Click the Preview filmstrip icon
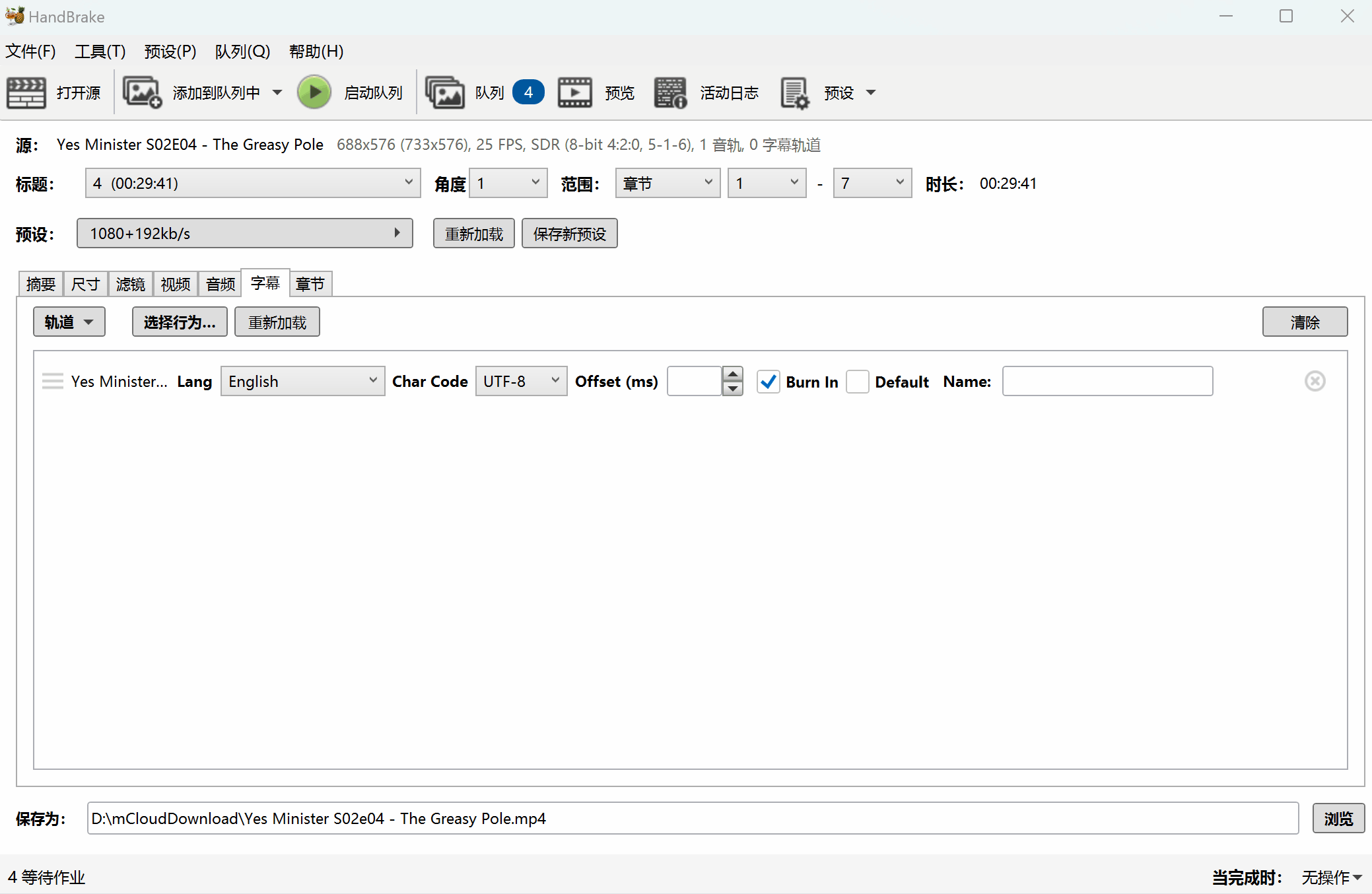The width and height of the screenshot is (1372, 894). [x=574, y=92]
